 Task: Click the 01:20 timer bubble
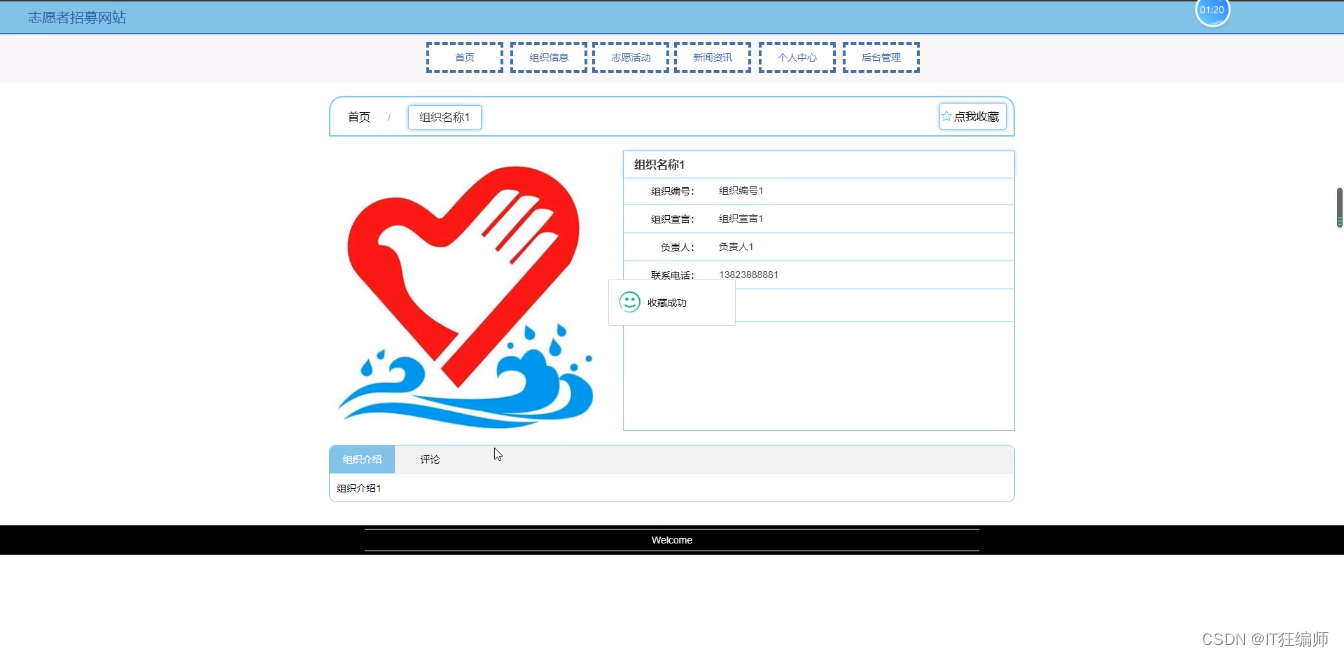click(x=1212, y=10)
